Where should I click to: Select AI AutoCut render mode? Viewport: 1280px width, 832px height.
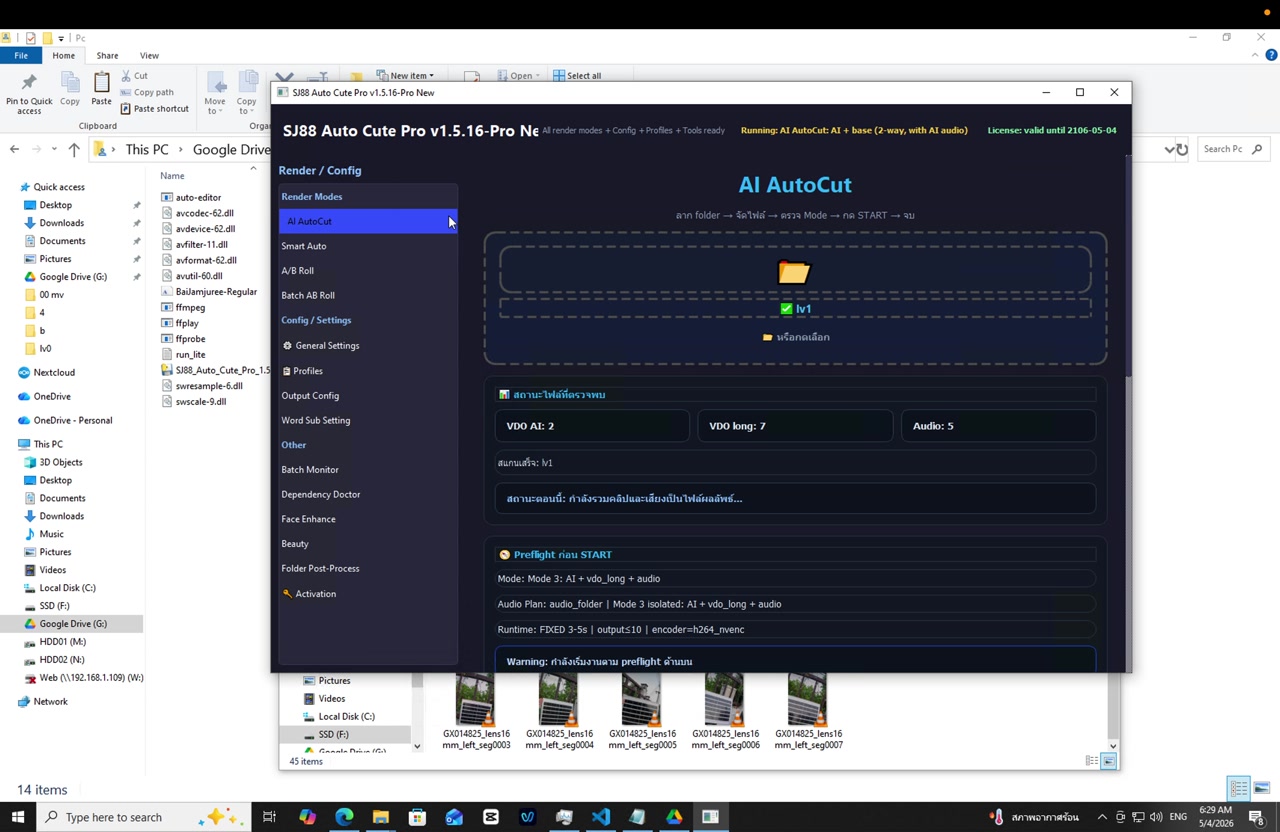368,221
